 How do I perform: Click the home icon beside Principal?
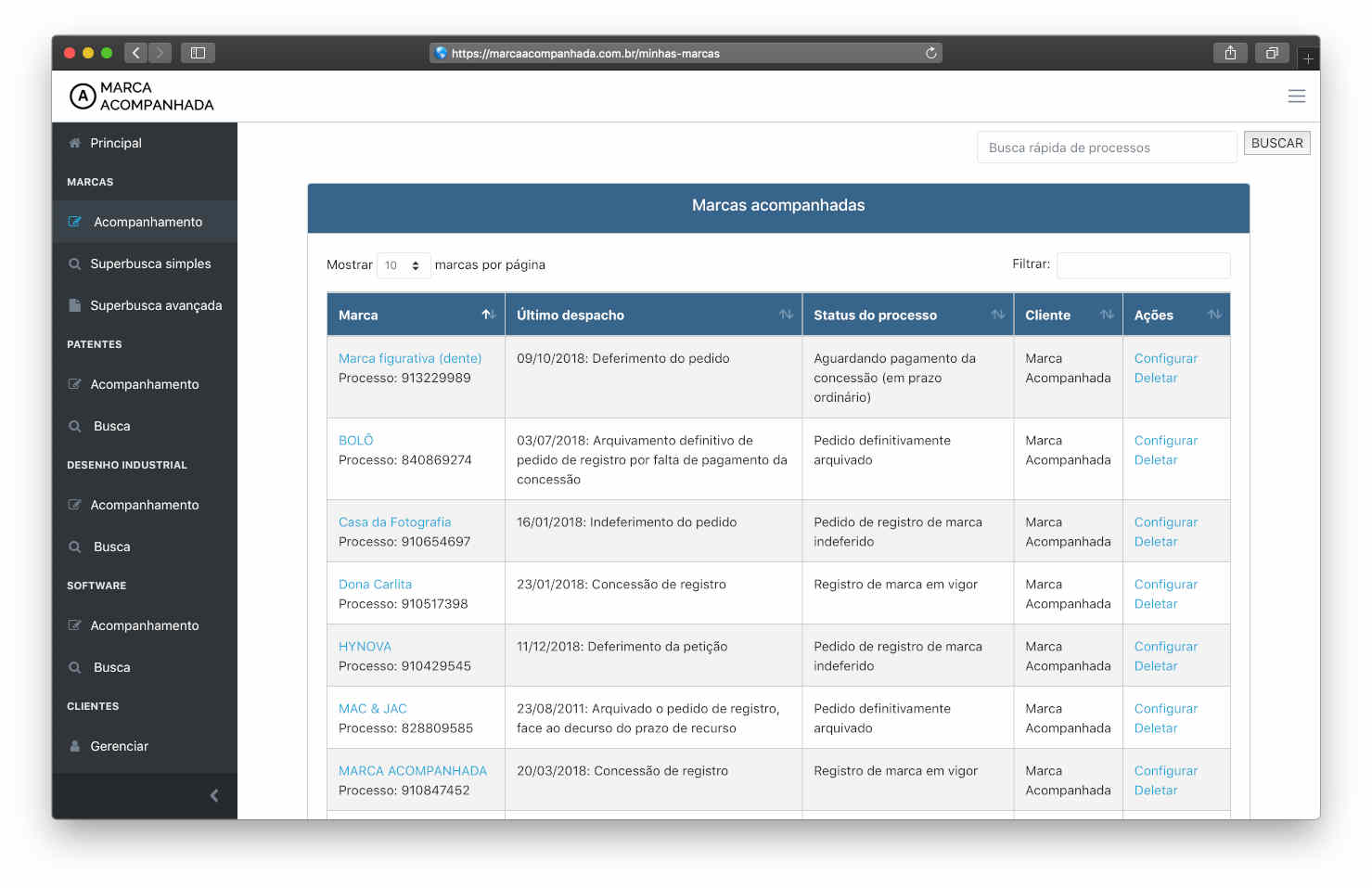(x=74, y=143)
